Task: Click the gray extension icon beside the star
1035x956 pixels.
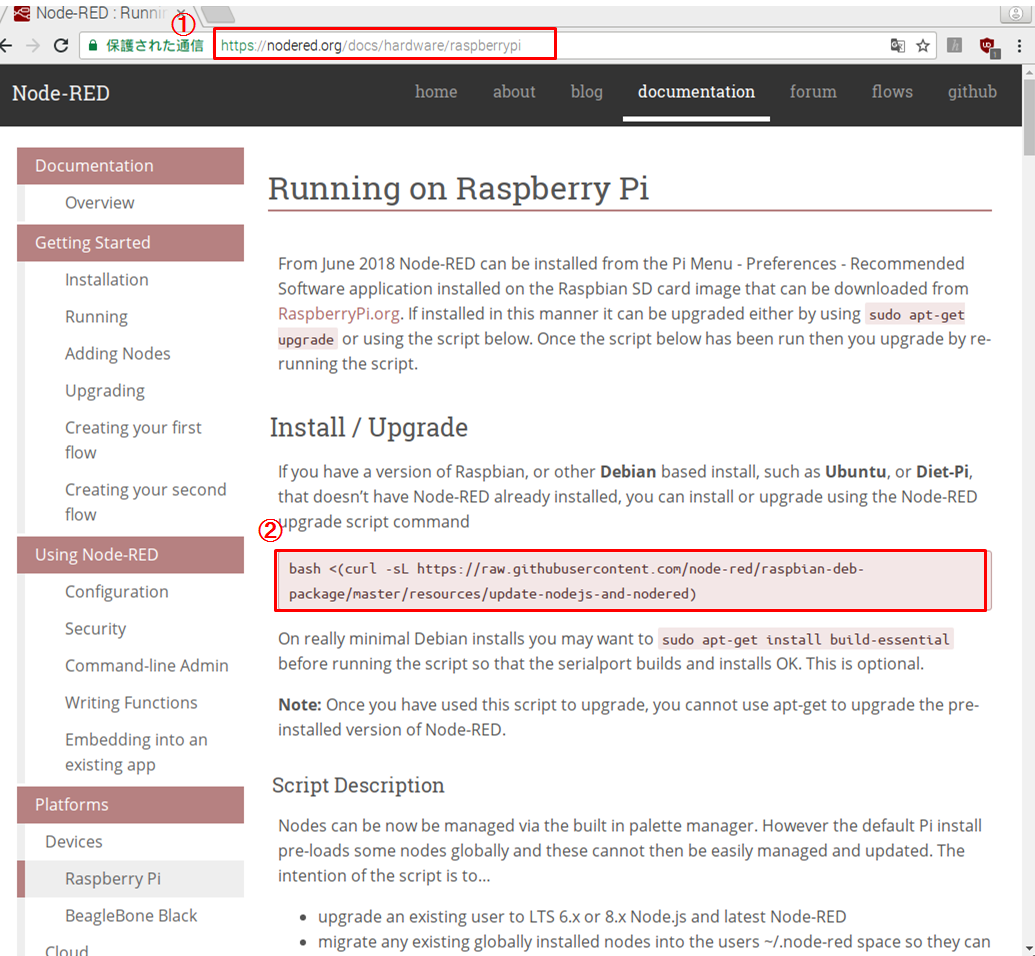Action: [954, 45]
